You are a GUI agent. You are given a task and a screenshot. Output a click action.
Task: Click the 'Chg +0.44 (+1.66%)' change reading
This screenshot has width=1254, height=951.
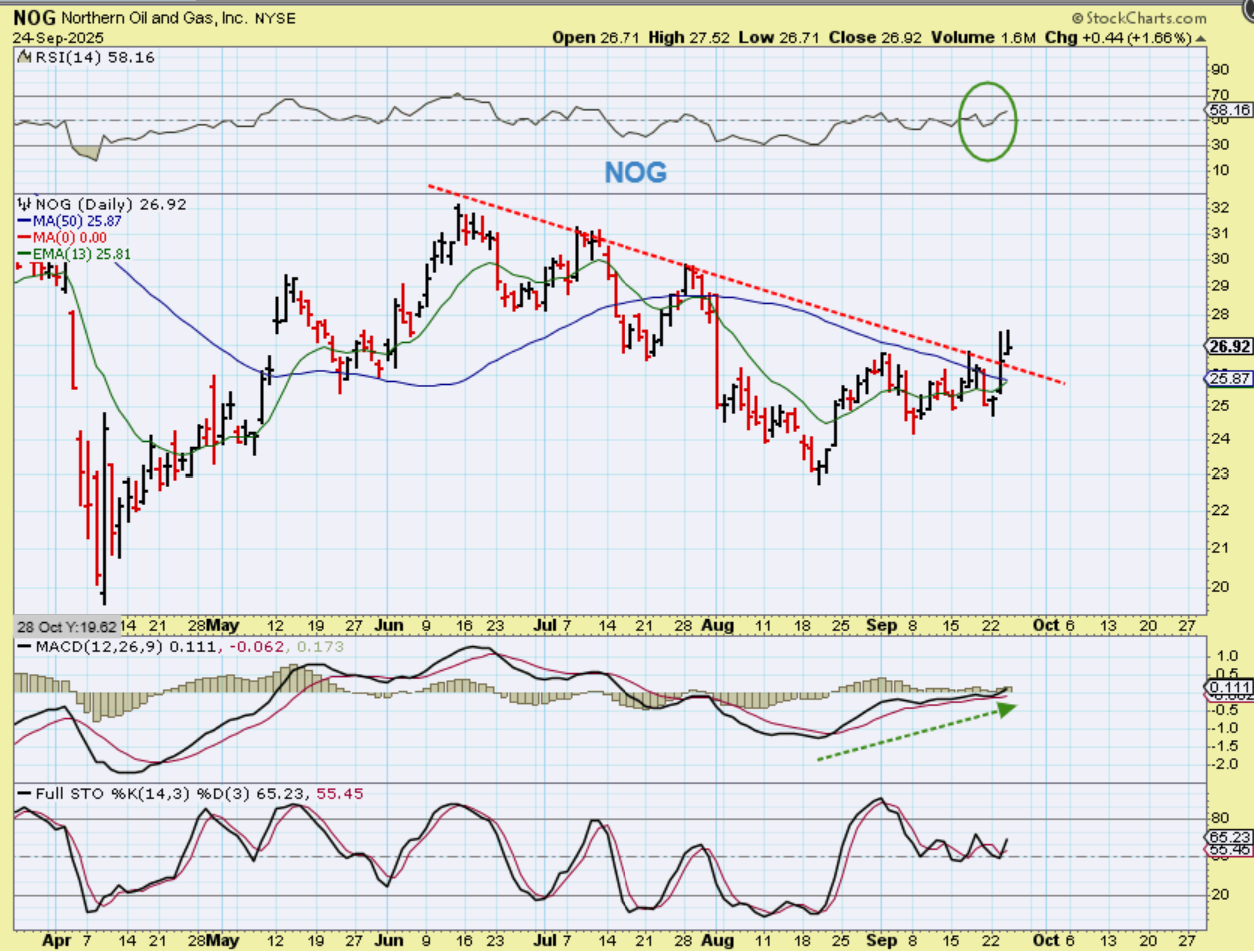point(1118,37)
